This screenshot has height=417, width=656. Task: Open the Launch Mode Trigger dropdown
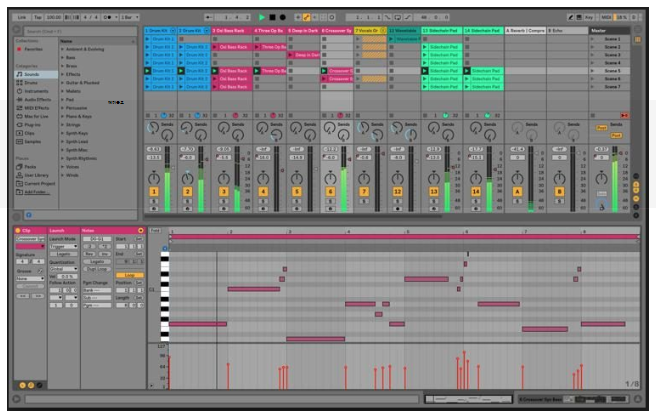(63, 247)
